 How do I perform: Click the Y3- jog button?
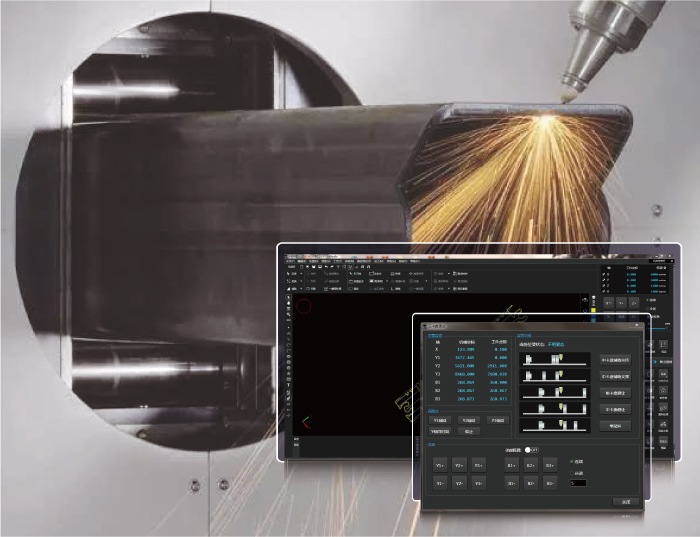(479, 483)
